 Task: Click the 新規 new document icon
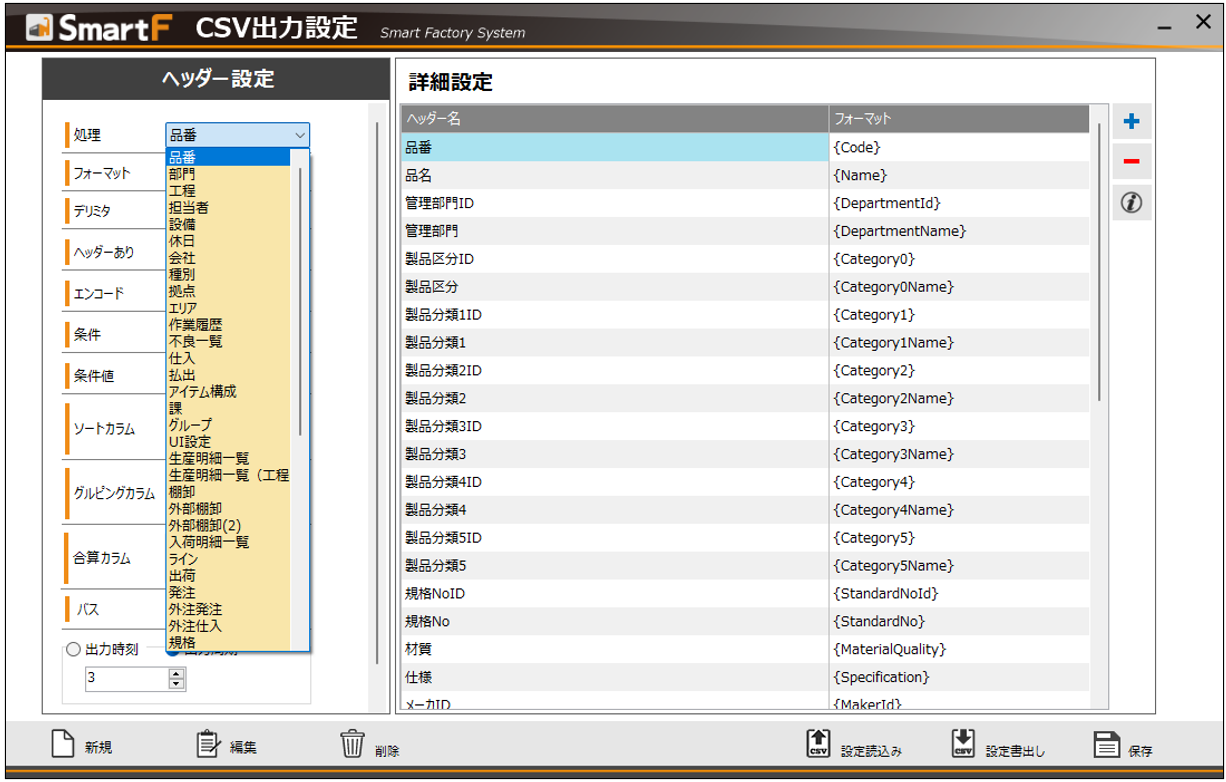(x=64, y=745)
